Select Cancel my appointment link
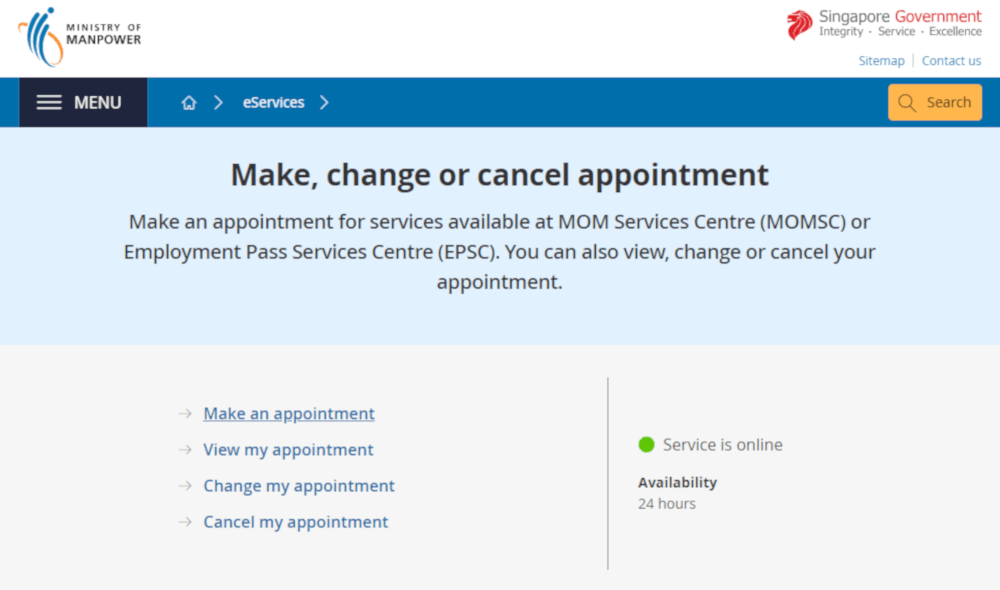 coord(295,522)
